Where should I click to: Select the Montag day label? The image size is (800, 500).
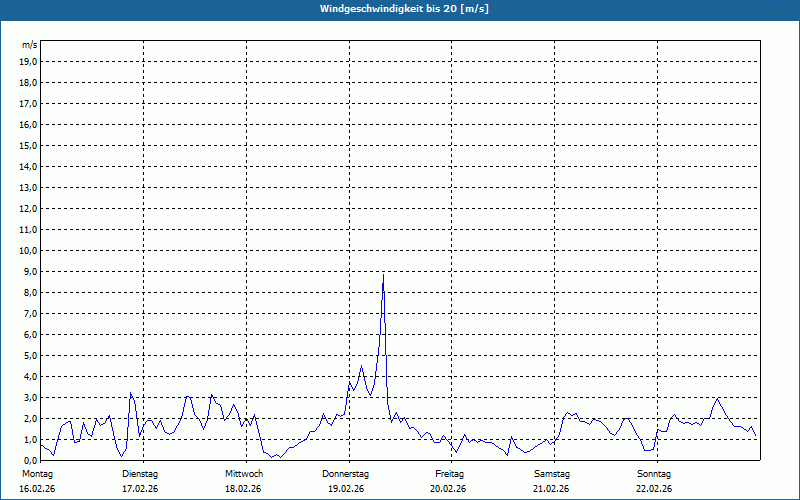37,473
